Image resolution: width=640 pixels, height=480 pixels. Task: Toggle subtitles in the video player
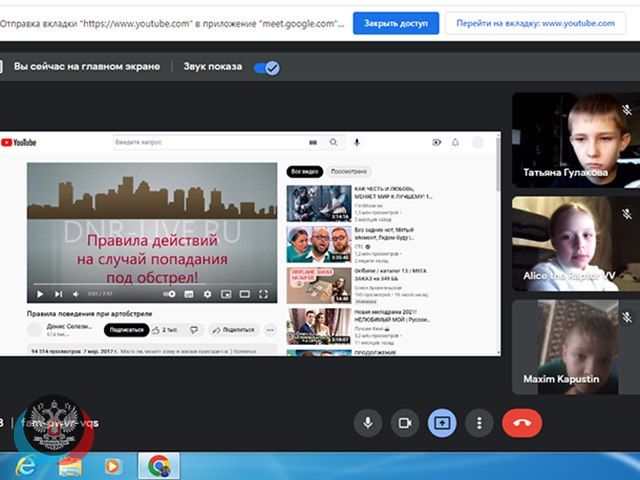click(189, 294)
